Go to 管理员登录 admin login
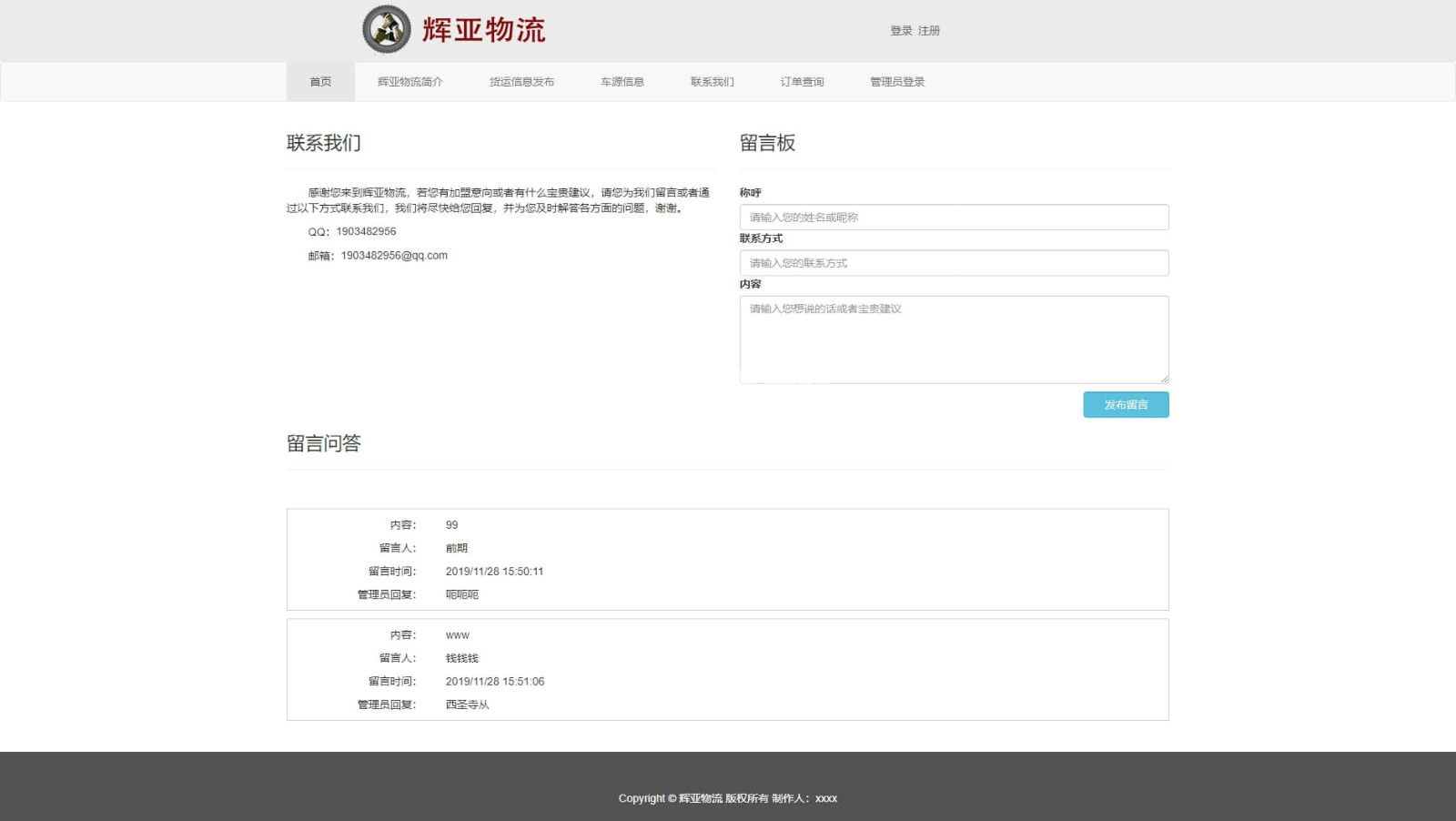 (x=897, y=82)
